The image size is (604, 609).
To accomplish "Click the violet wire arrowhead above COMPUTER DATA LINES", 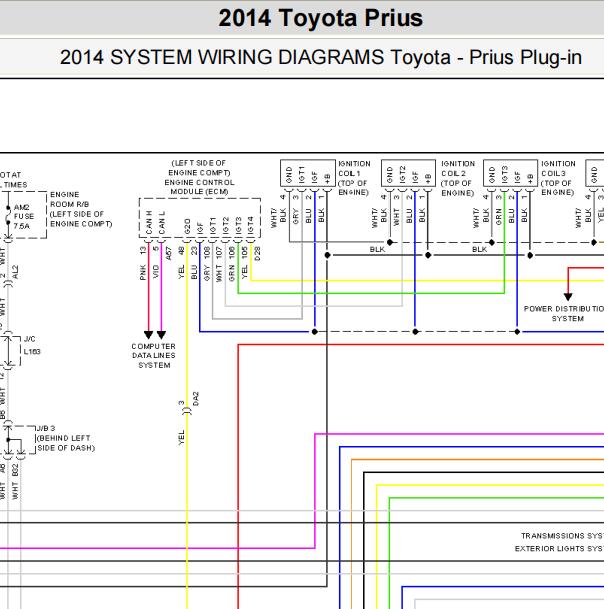I will coord(162,335).
